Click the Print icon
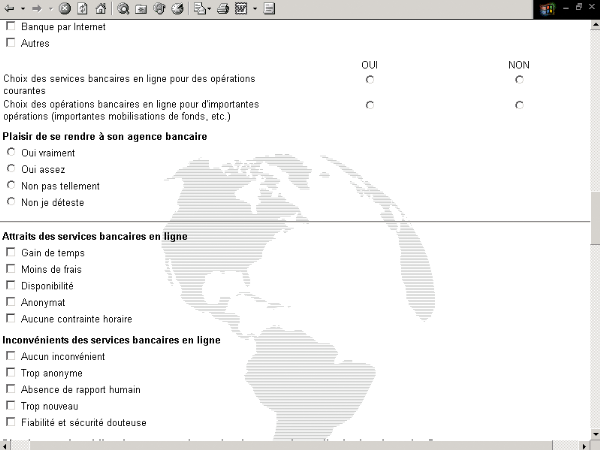Viewport: 600px width, 450px height. pos(223,8)
